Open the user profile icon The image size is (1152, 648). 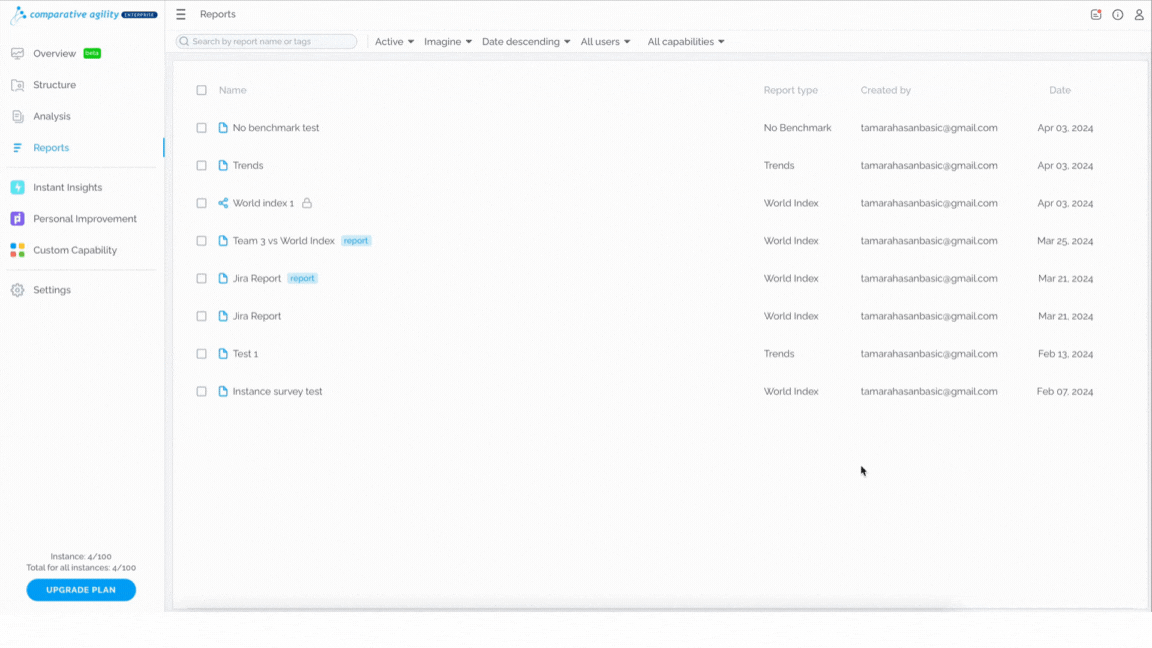pos(1139,15)
